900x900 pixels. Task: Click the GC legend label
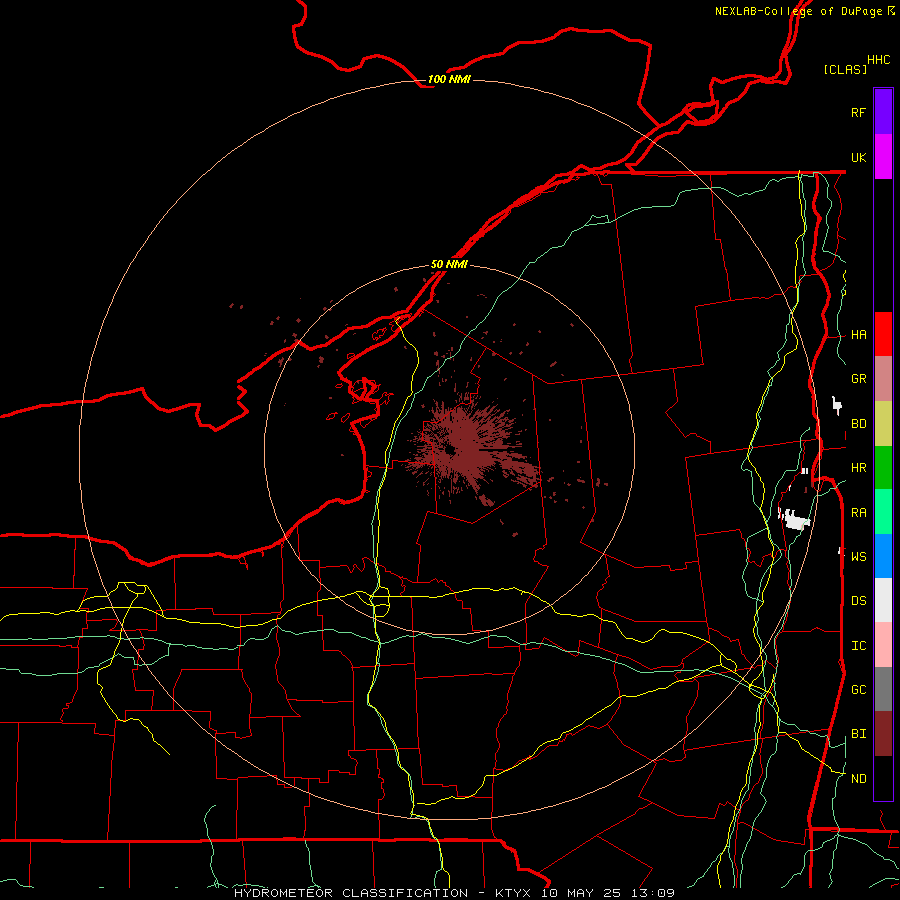point(858,690)
